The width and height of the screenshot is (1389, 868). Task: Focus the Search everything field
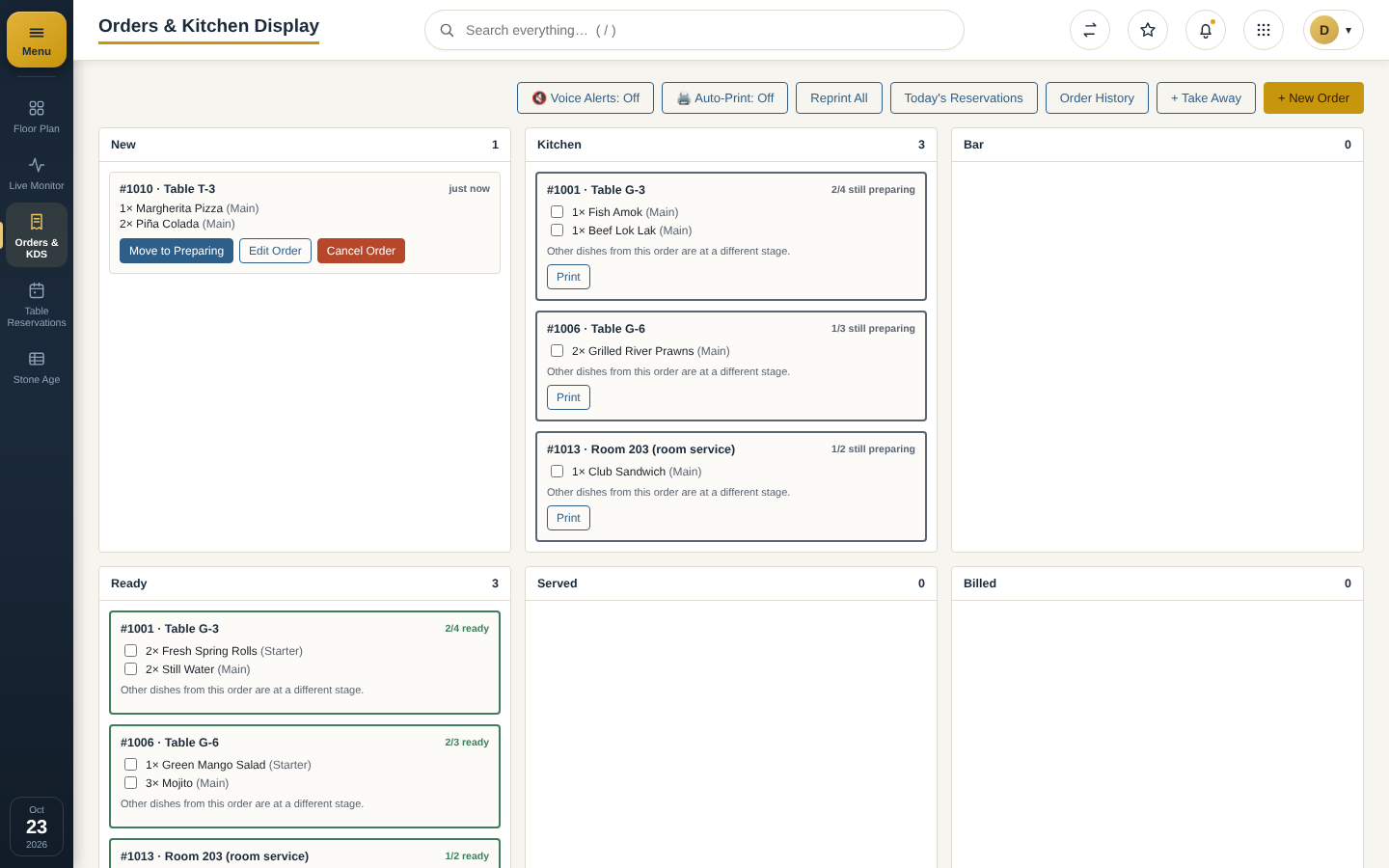tap(694, 30)
